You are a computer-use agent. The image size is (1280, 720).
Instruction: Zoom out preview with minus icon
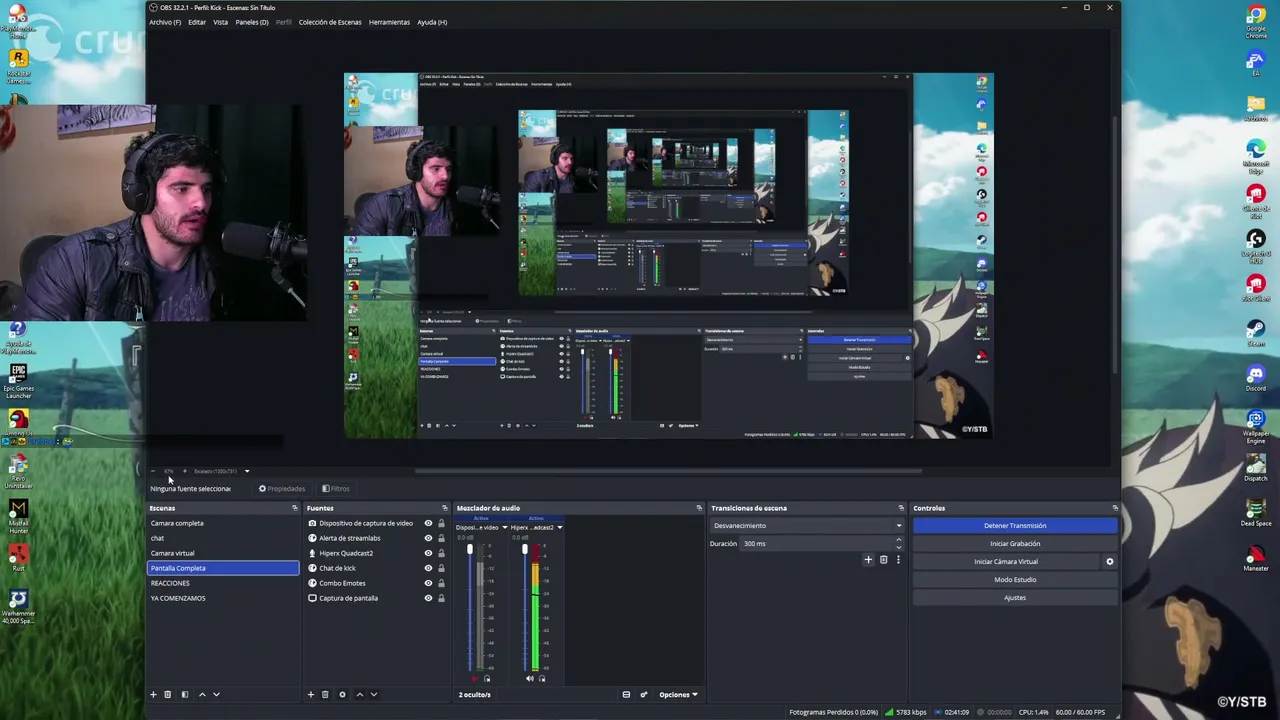[153, 471]
